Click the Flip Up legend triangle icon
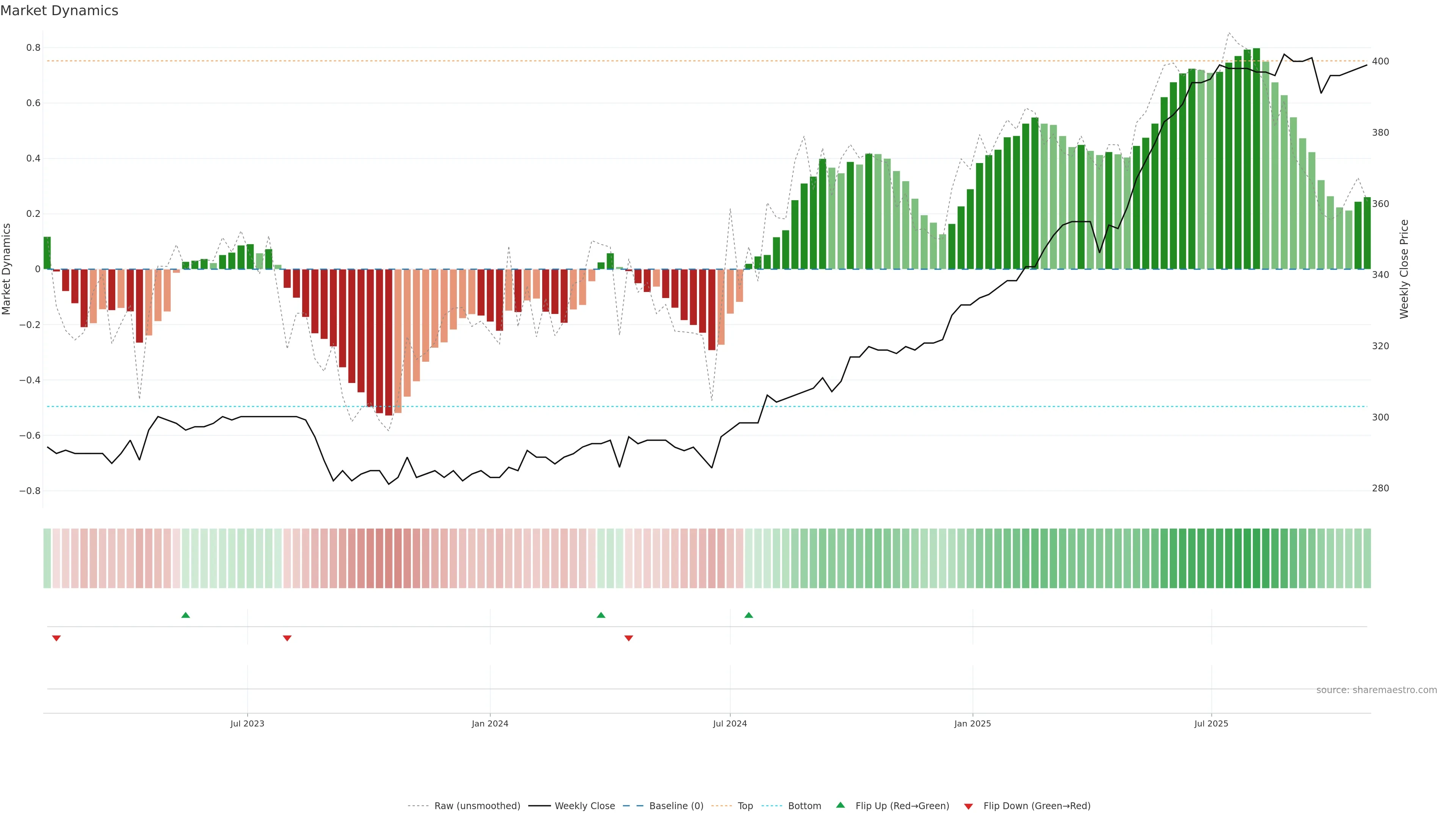This screenshot has width=1456, height=819. pyautogui.click(x=840, y=805)
